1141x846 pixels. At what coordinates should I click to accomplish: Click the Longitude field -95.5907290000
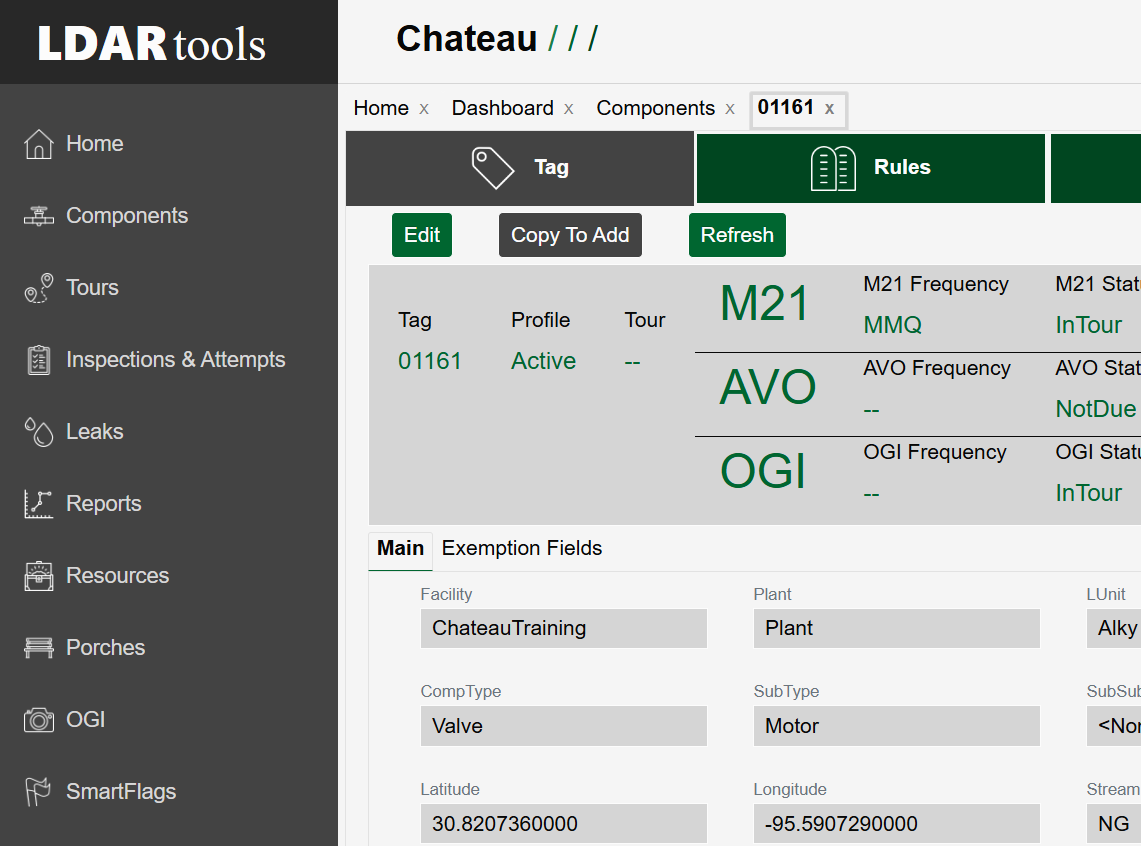[x=896, y=824]
